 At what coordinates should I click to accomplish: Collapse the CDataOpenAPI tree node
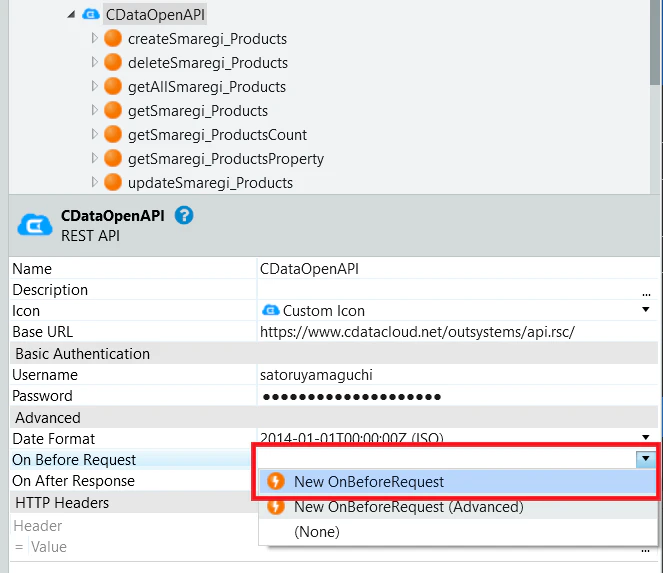[x=71, y=15]
